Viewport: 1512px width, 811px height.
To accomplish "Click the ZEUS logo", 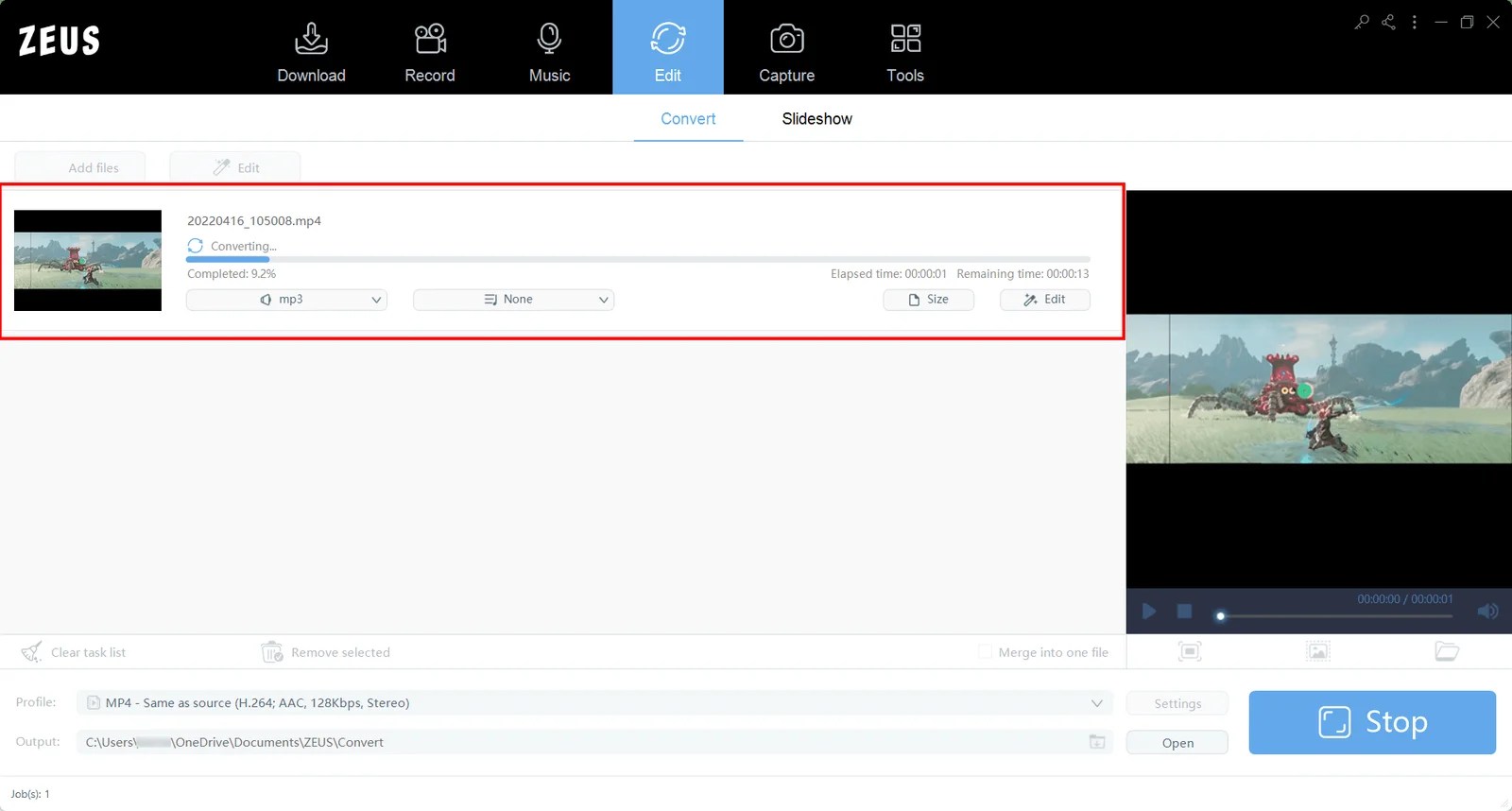I will click(59, 41).
